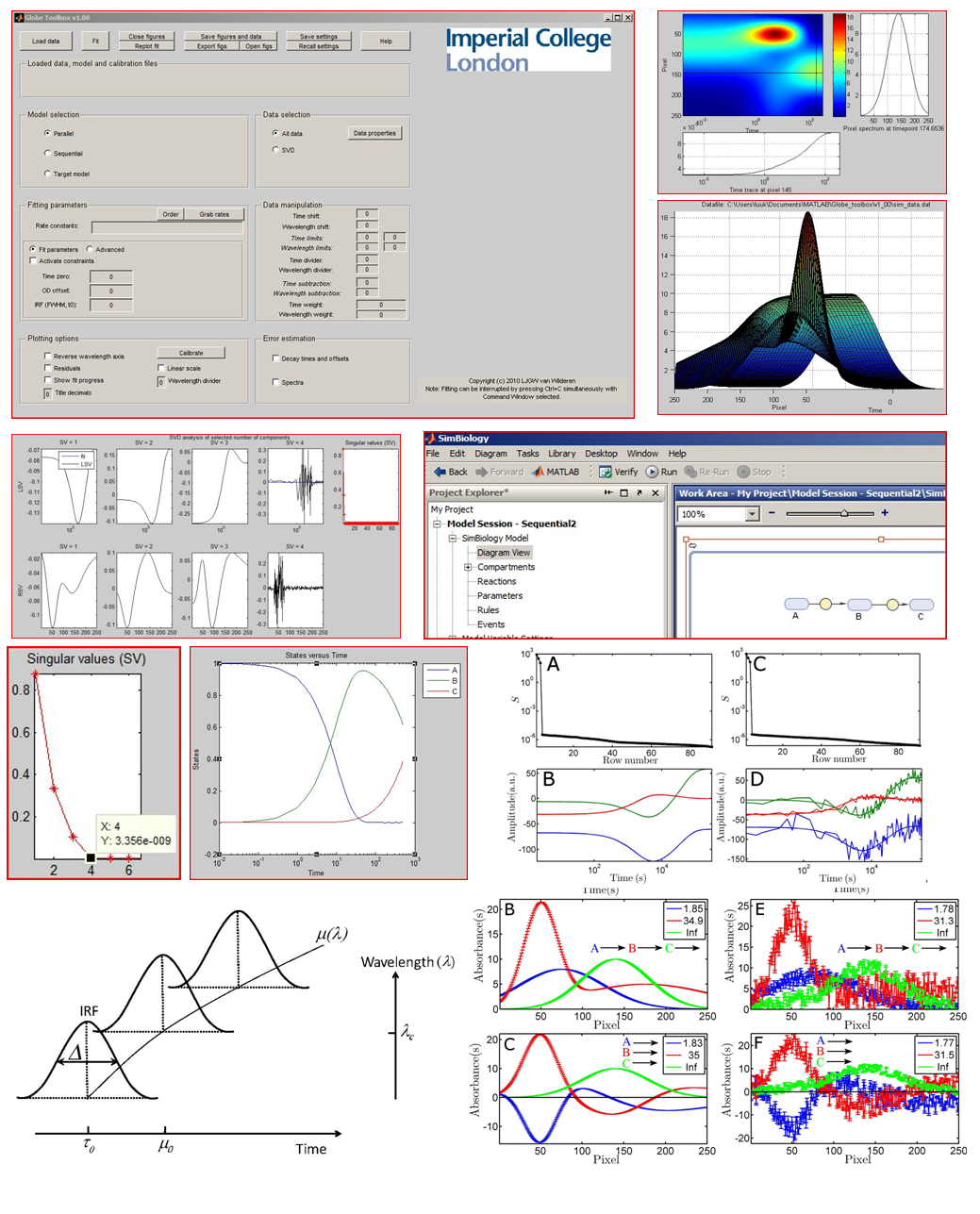Click the diagram zoom slider handle
This screenshot has width=980, height=1214.
(843, 513)
